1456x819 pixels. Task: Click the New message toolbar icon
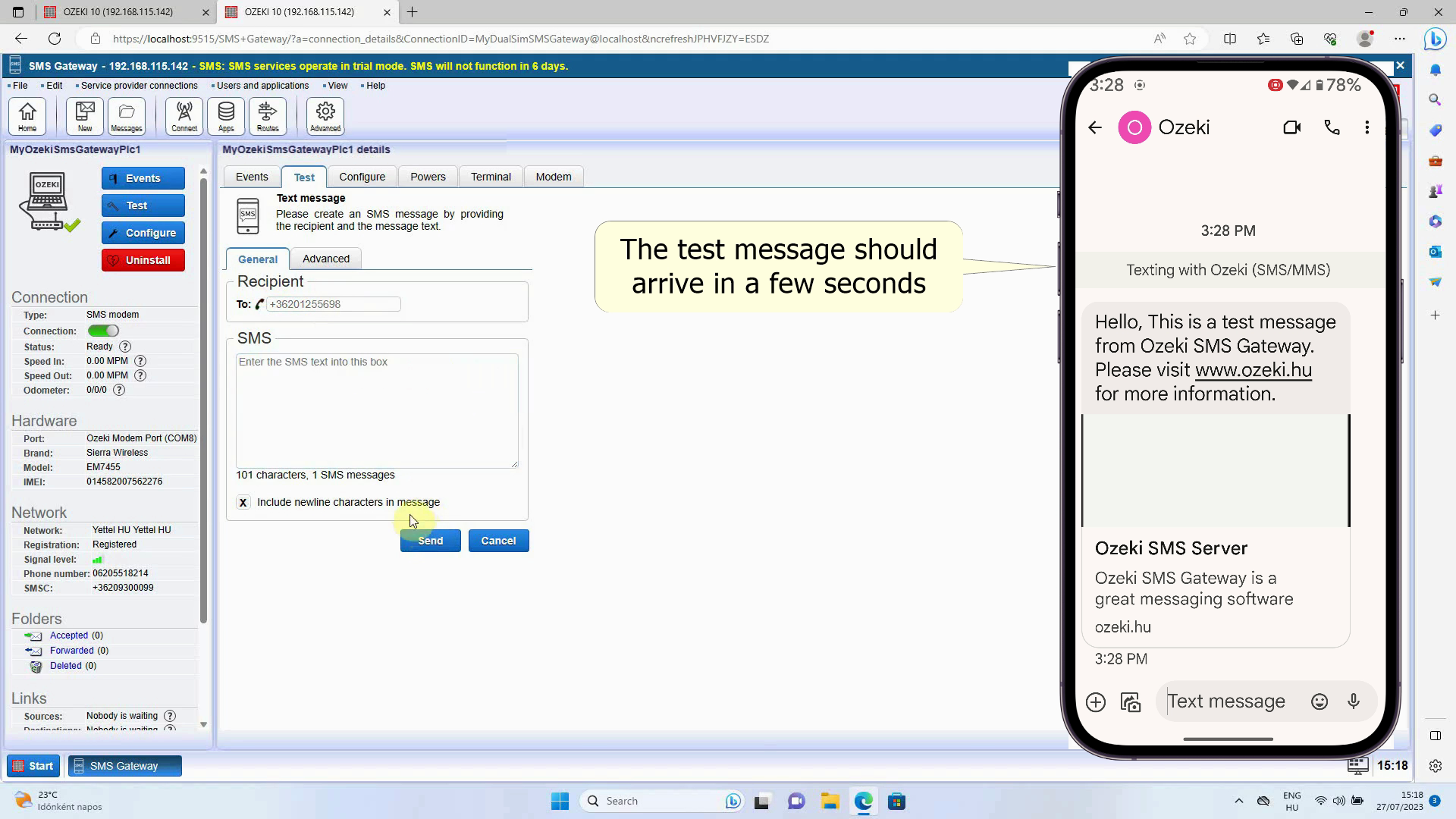click(85, 116)
